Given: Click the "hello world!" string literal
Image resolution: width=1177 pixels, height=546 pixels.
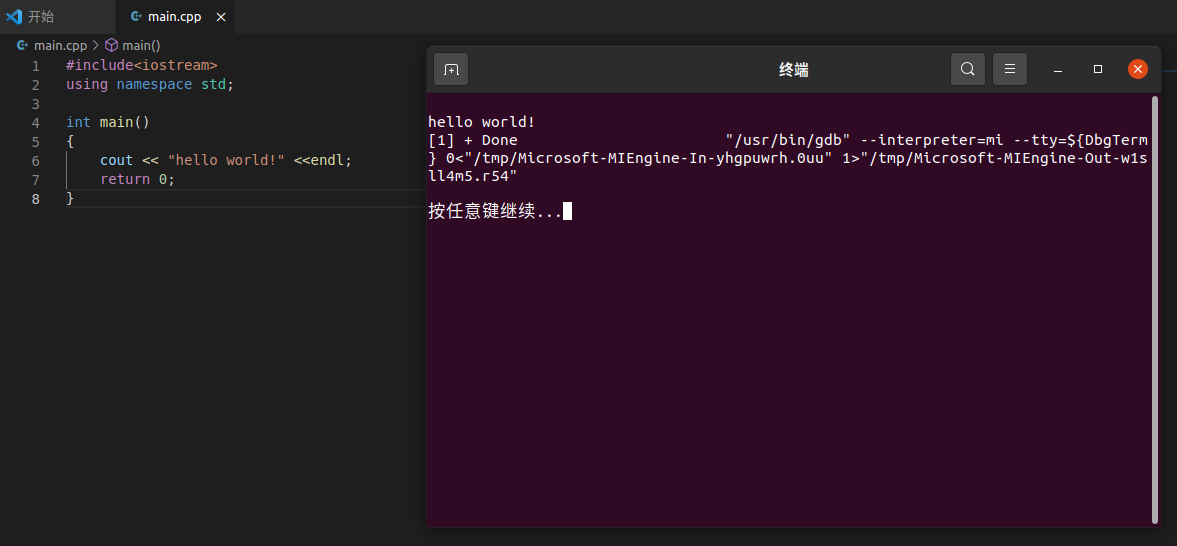Looking at the screenshot, I should coord(226,161).
